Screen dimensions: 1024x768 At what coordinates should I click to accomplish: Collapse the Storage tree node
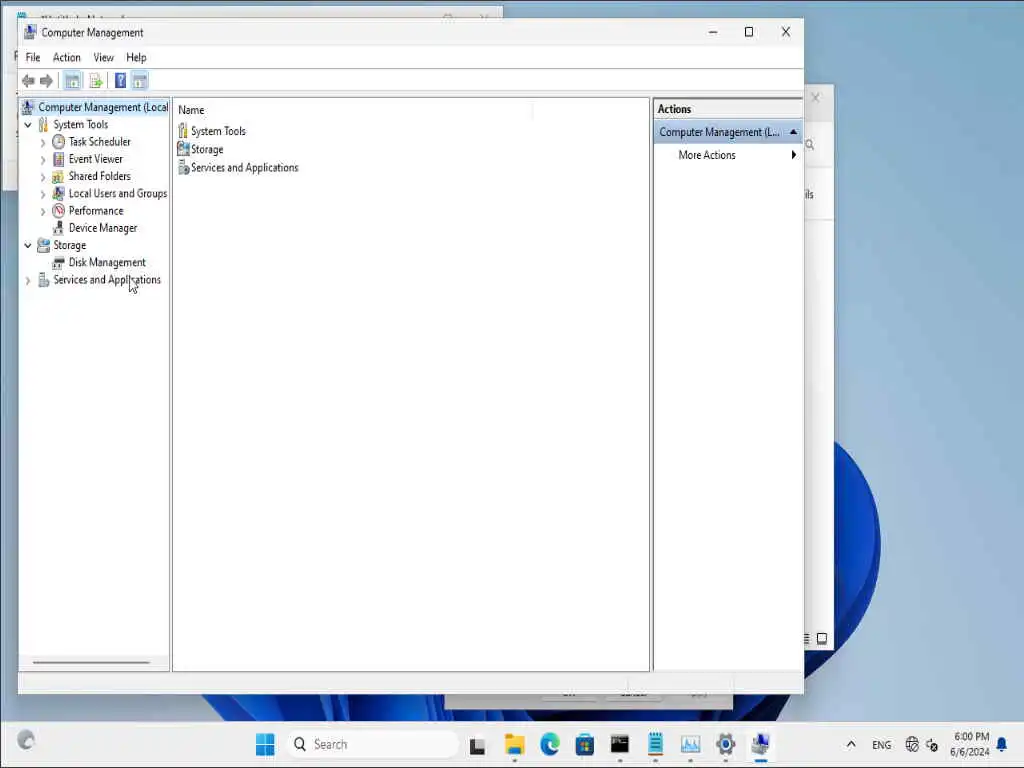[x=28, y=246]
